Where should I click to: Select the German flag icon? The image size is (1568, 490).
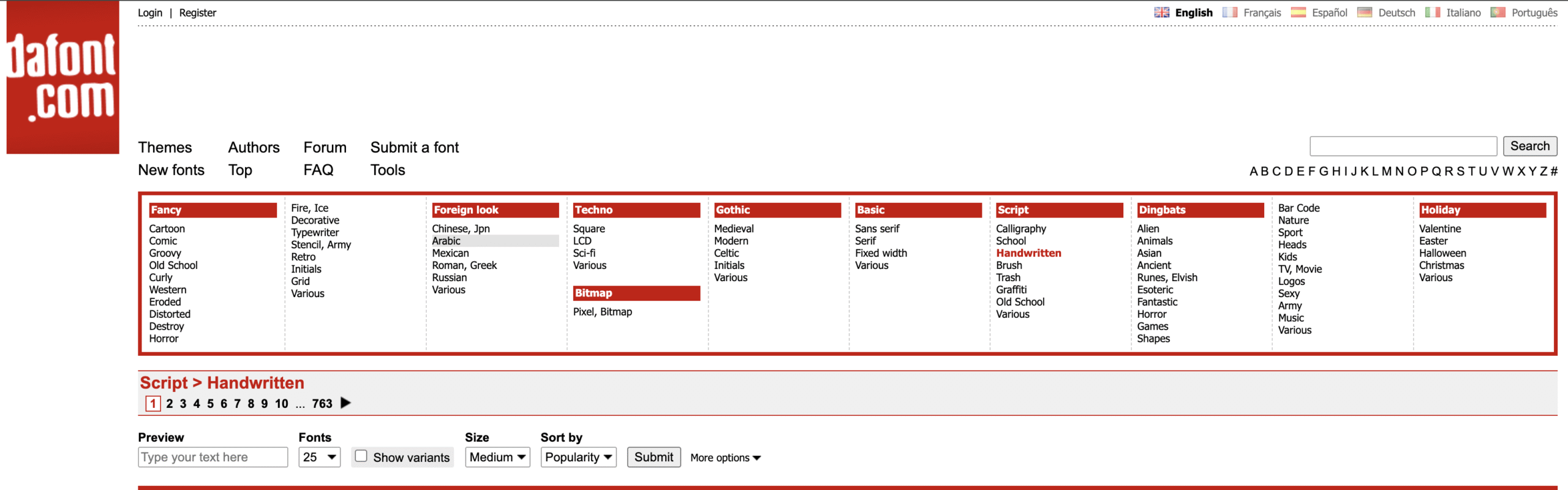click(1365, 12)
